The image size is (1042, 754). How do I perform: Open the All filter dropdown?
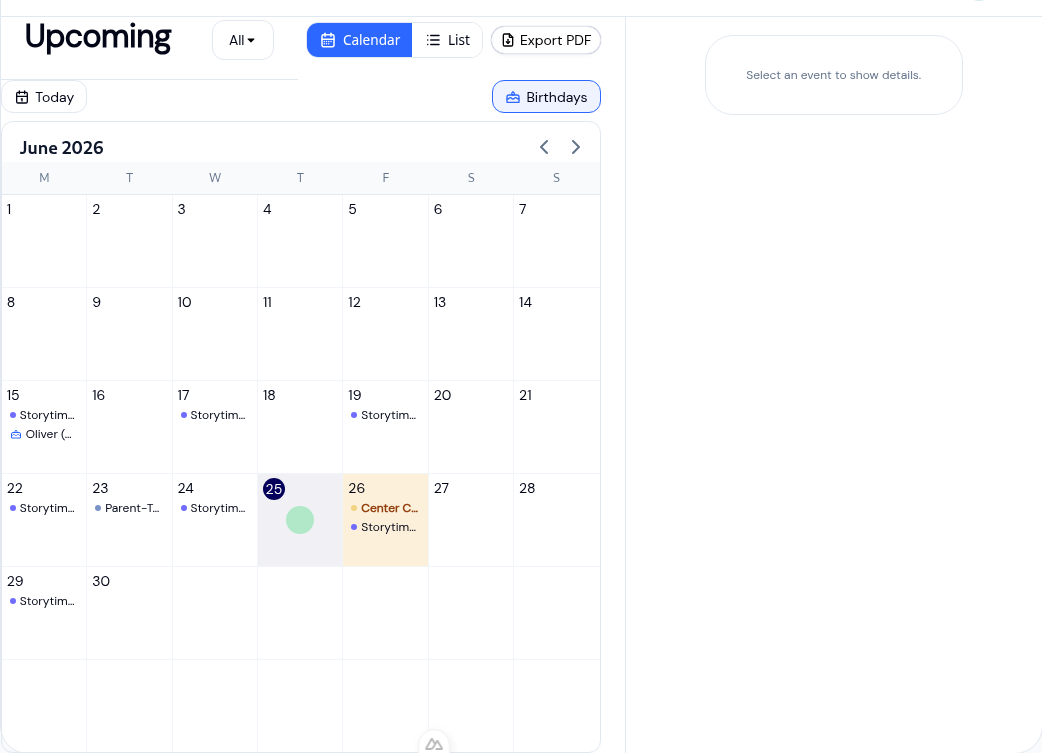pos(243,41)
